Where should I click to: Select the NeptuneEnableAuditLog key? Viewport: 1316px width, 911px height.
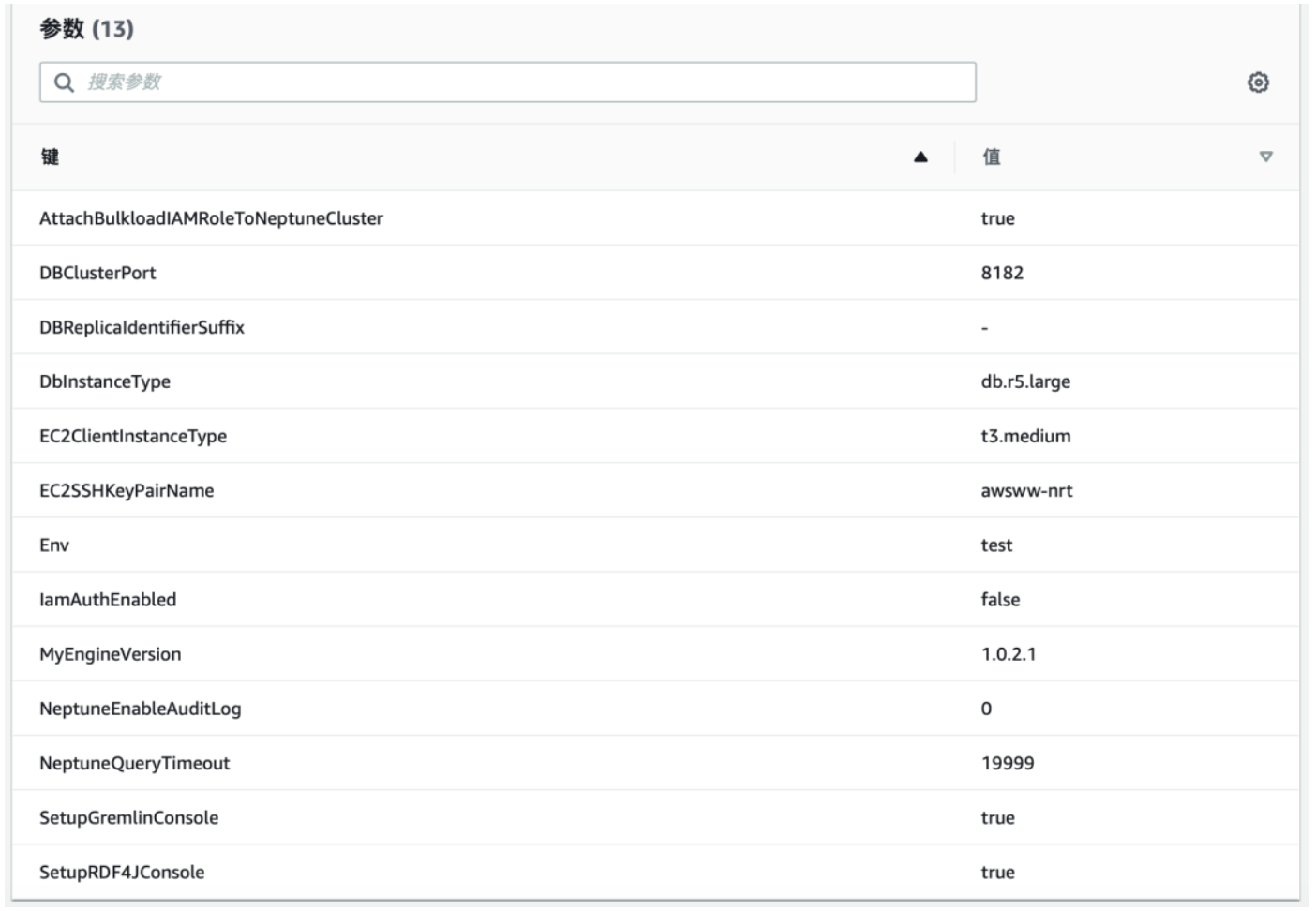pyautogui.click(x=141, y=709)
